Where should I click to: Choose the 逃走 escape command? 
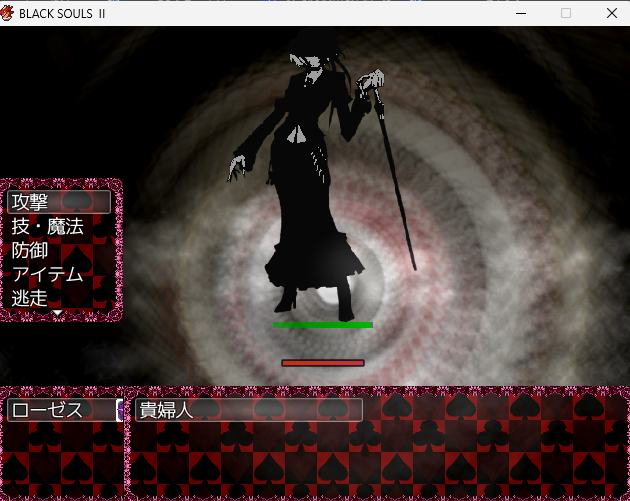(30, 299)
